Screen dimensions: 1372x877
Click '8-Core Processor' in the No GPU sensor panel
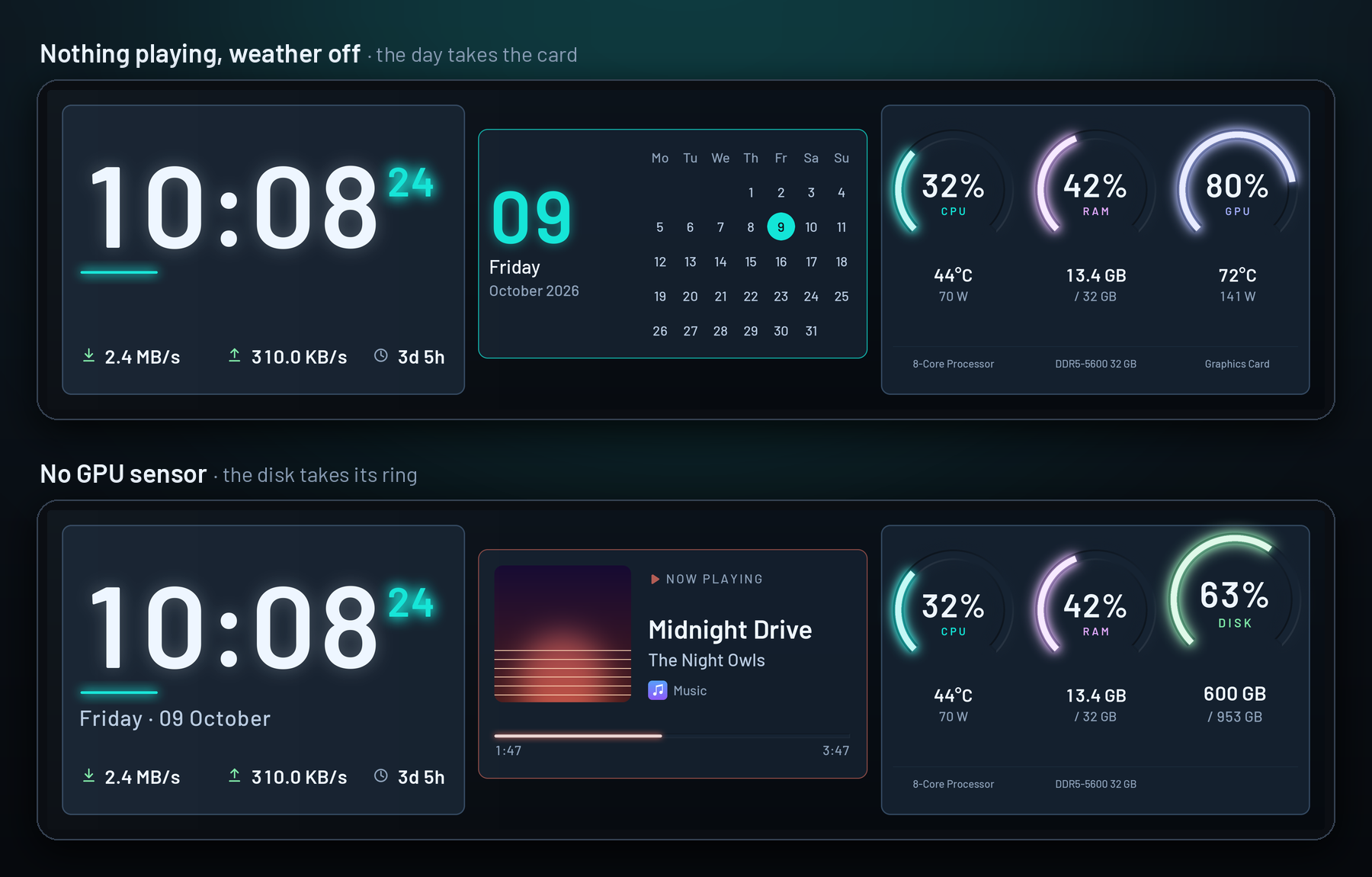click(x=953, y=784)
